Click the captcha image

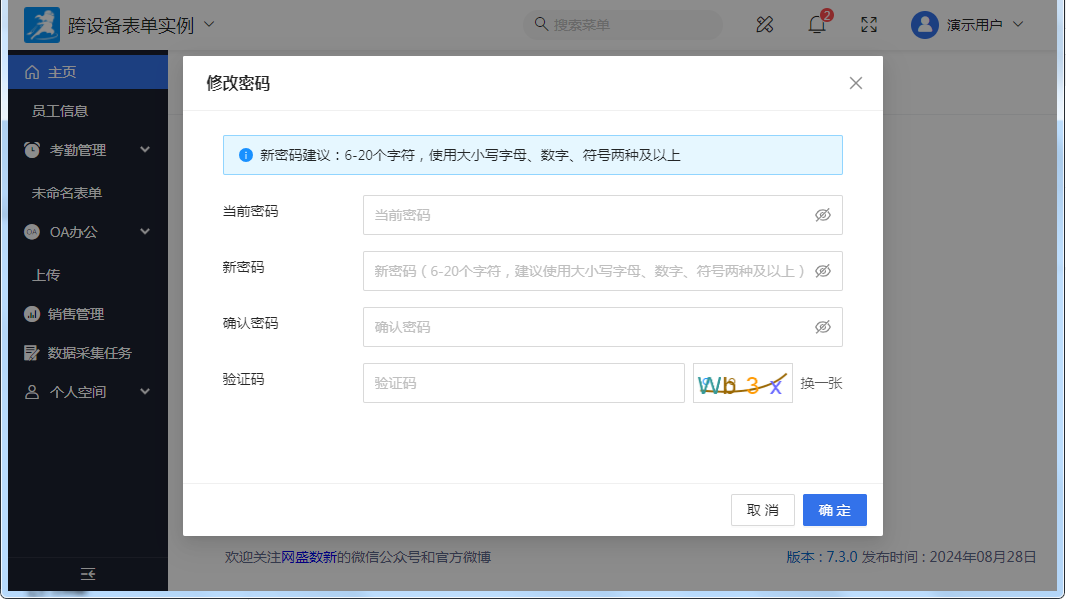pos(742,383)
